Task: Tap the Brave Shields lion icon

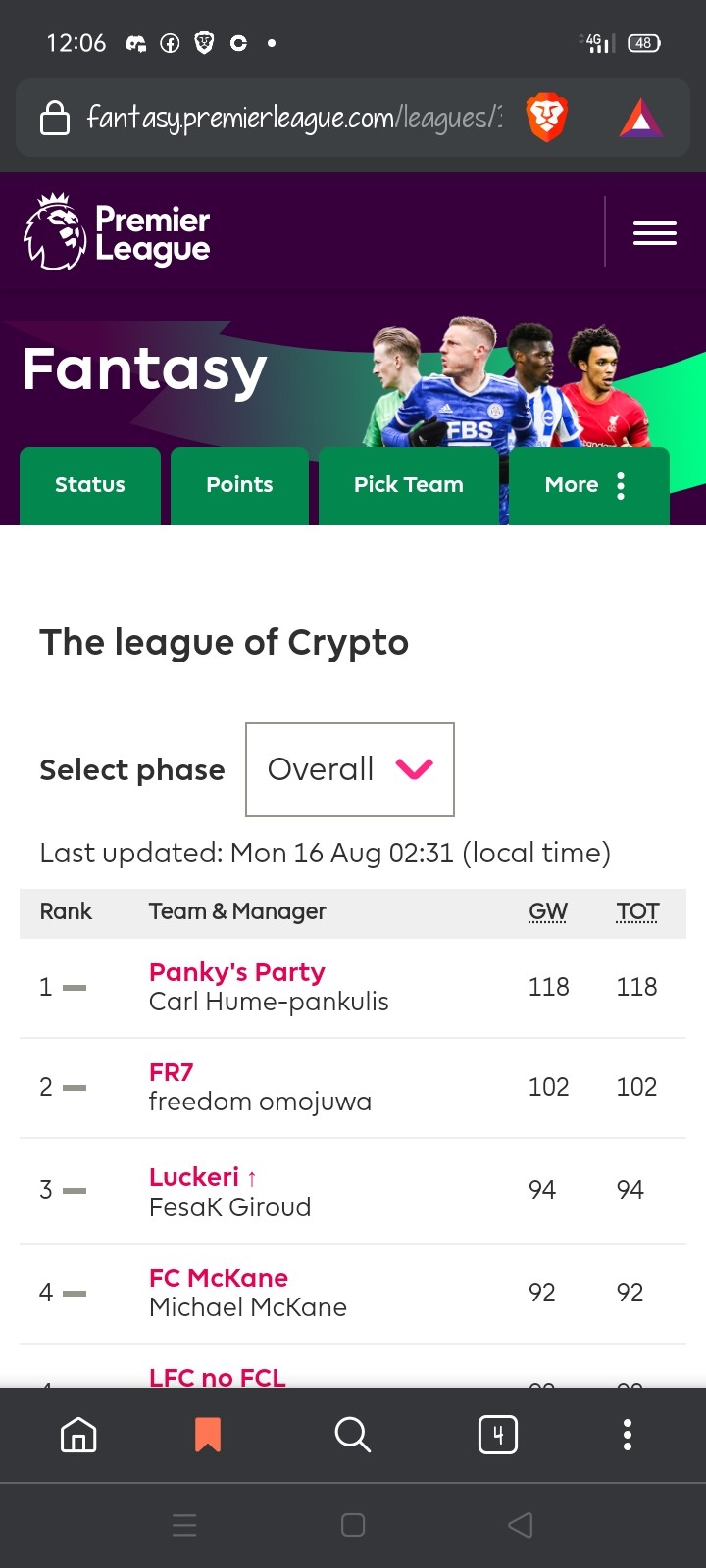Action: click(547, 118)
